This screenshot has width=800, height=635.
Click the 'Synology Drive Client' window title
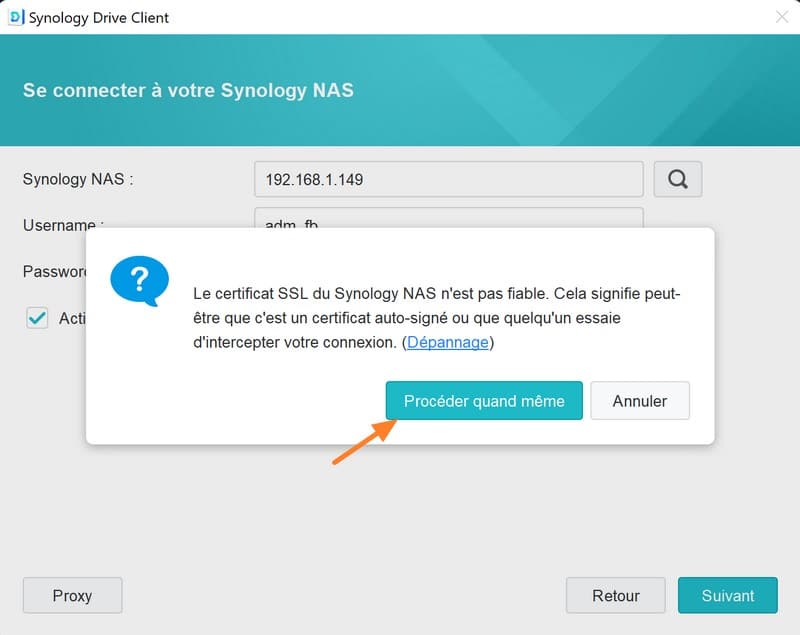point(98,17)
